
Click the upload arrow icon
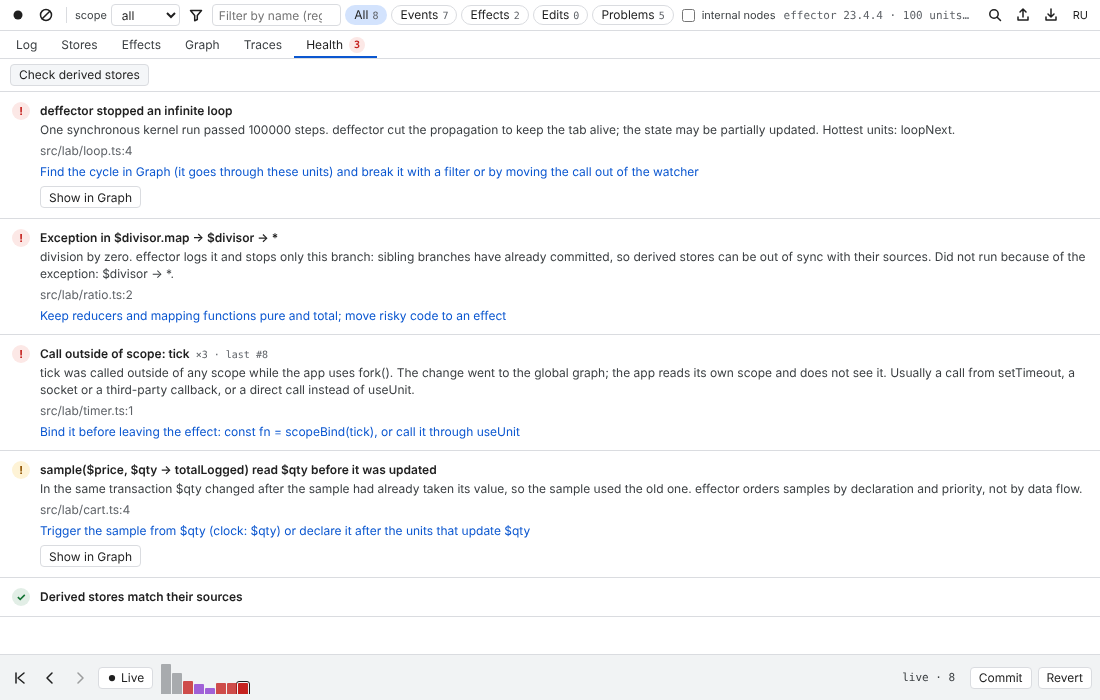(1023, 15)
